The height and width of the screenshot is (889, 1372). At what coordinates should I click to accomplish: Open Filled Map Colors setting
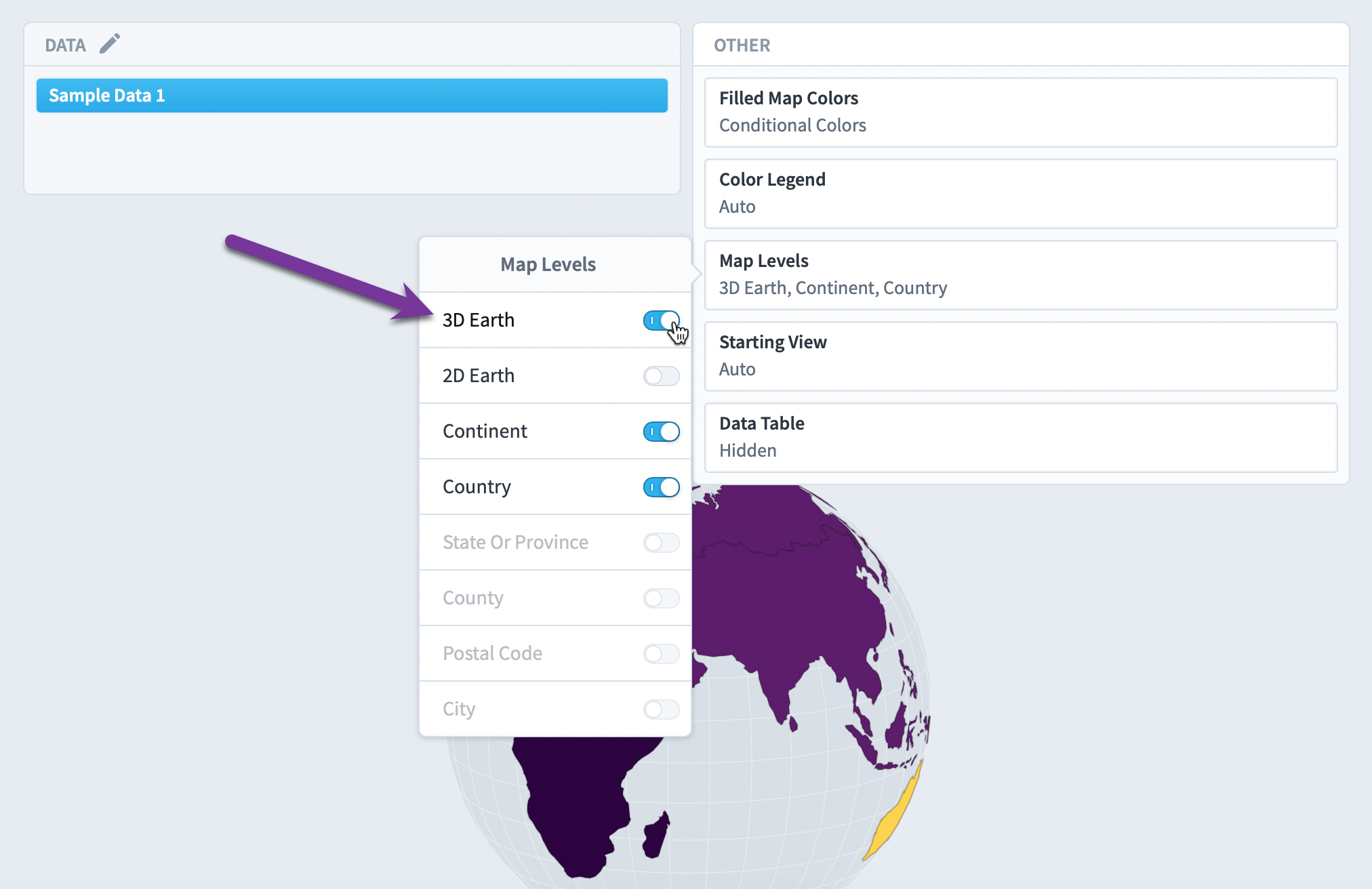pos(1021,112)
